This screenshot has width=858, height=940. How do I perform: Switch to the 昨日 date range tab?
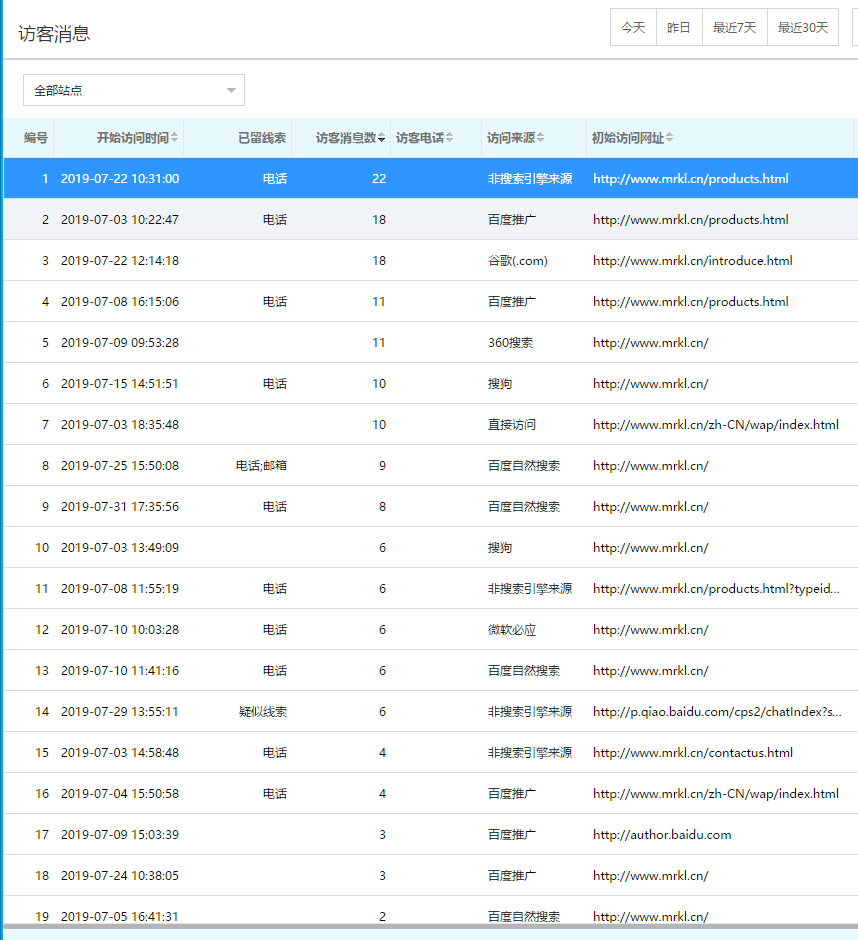click(x=679, y=28)
